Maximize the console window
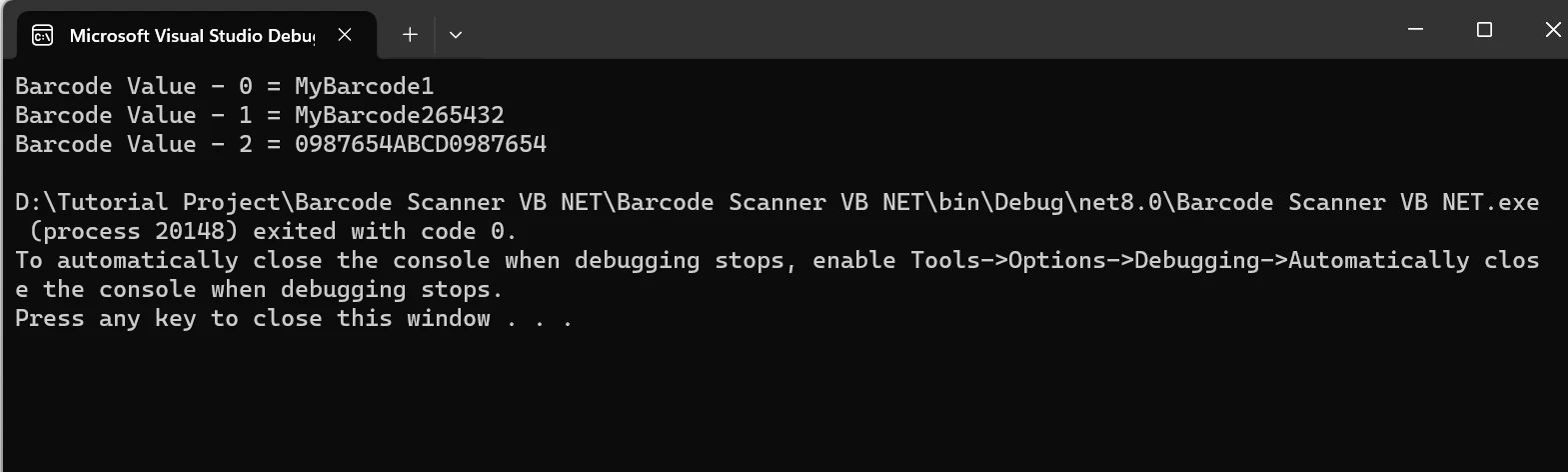1568x472 pixels. tap(1484, 30)
